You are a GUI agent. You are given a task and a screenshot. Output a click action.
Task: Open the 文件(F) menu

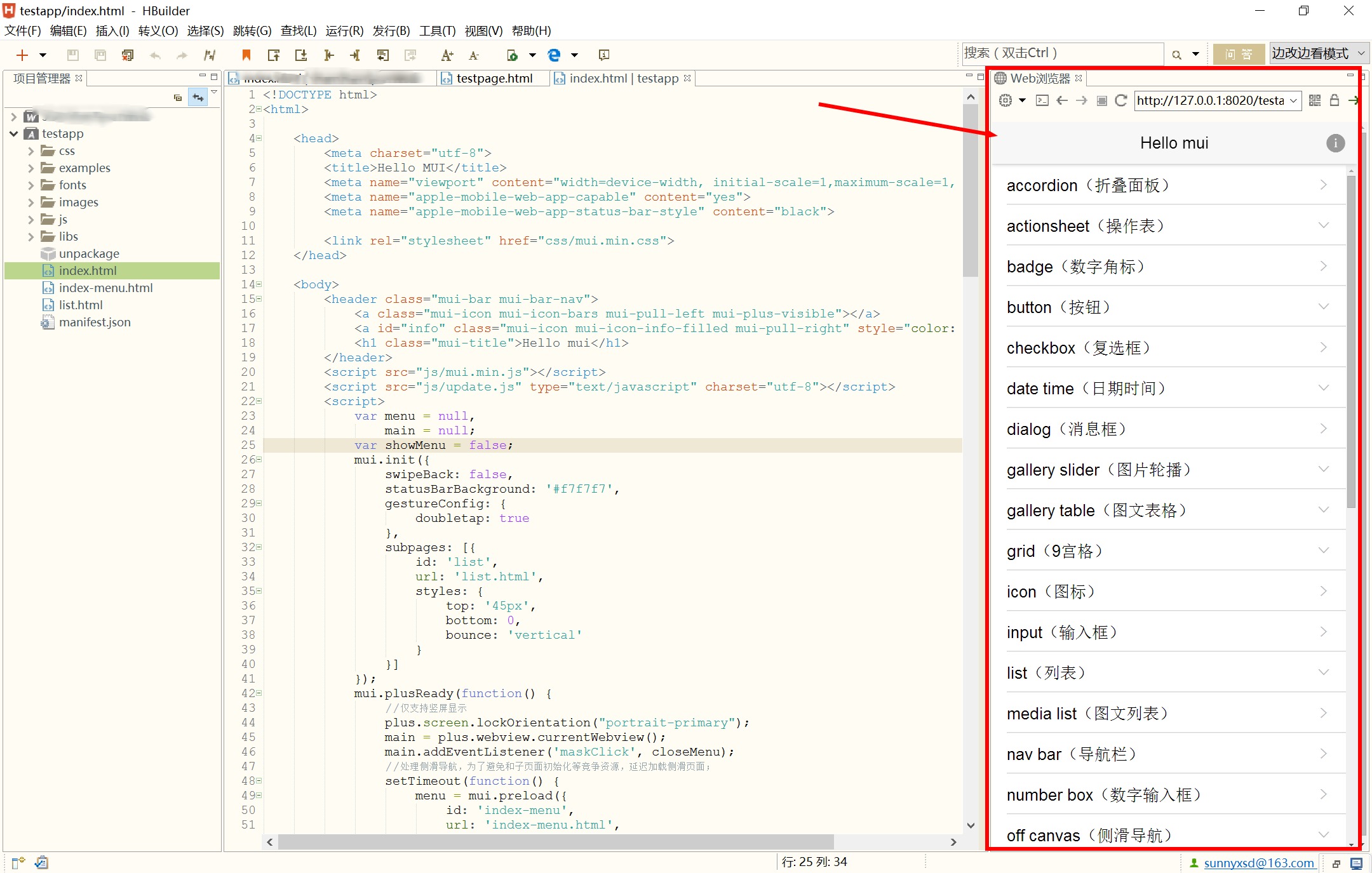click(23, 30)
